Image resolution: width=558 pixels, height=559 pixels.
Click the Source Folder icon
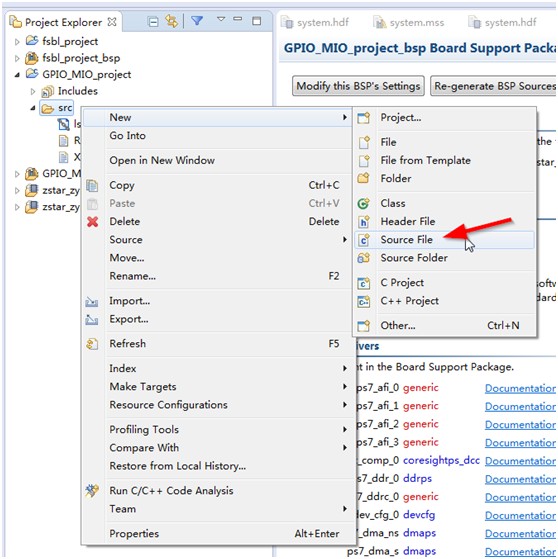click(x=364, y=258)
